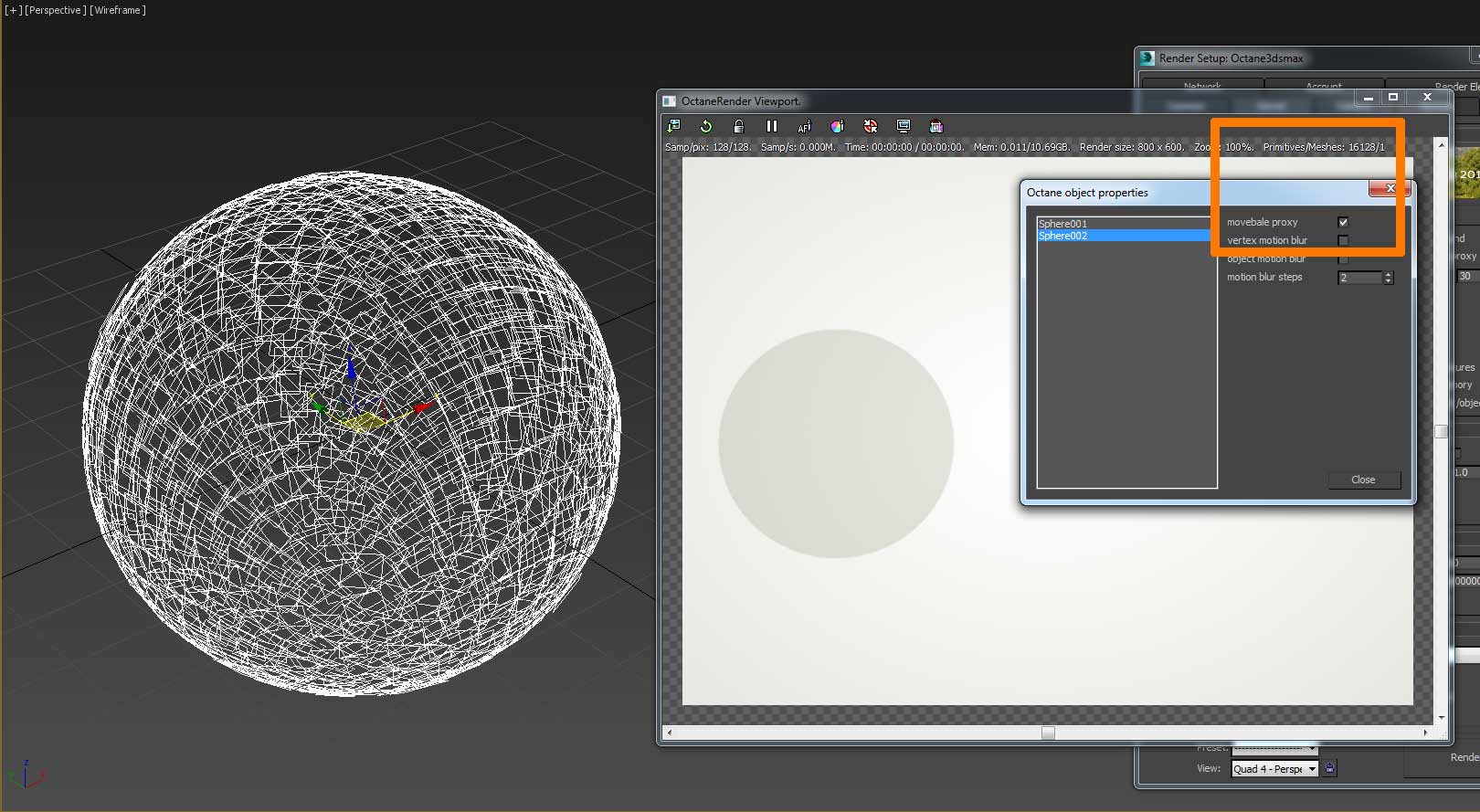Open the [Perspective] viewport menu
This screenshot has height=812, width=1480.
[x=55, y=10]
